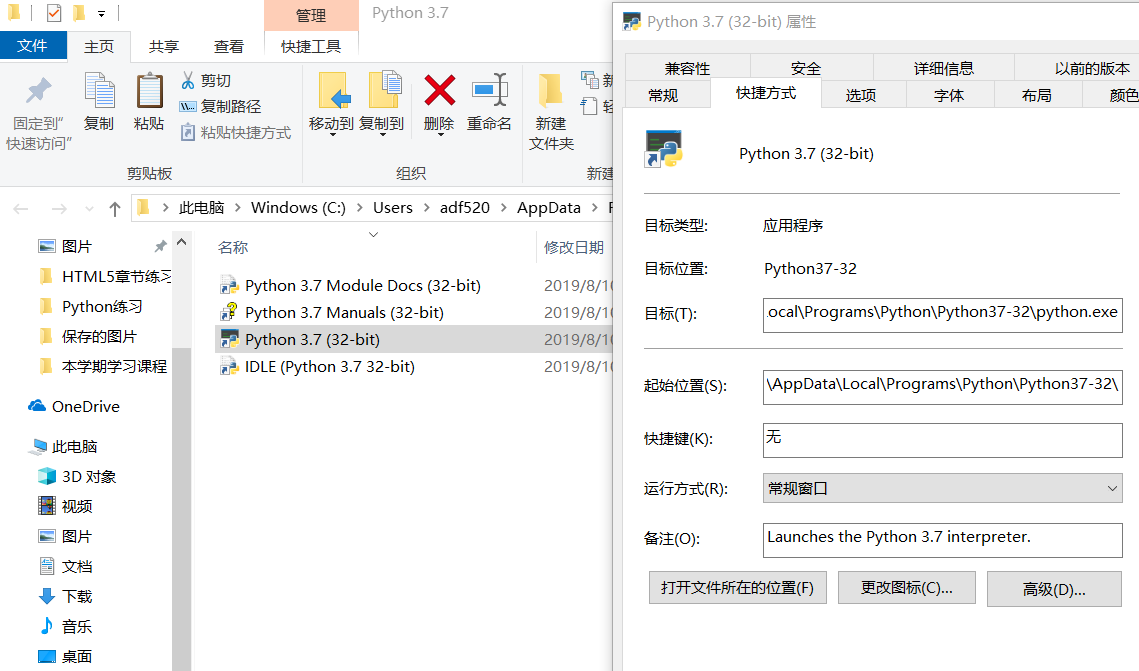Click the Shortcut key (快捷键) field

click(x=942, y=440)
